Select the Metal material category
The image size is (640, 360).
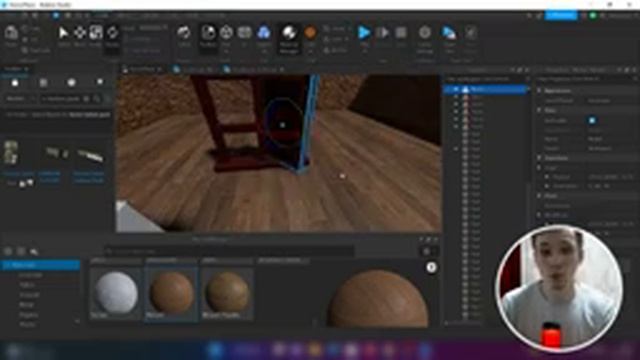click(x=27, y=304)
